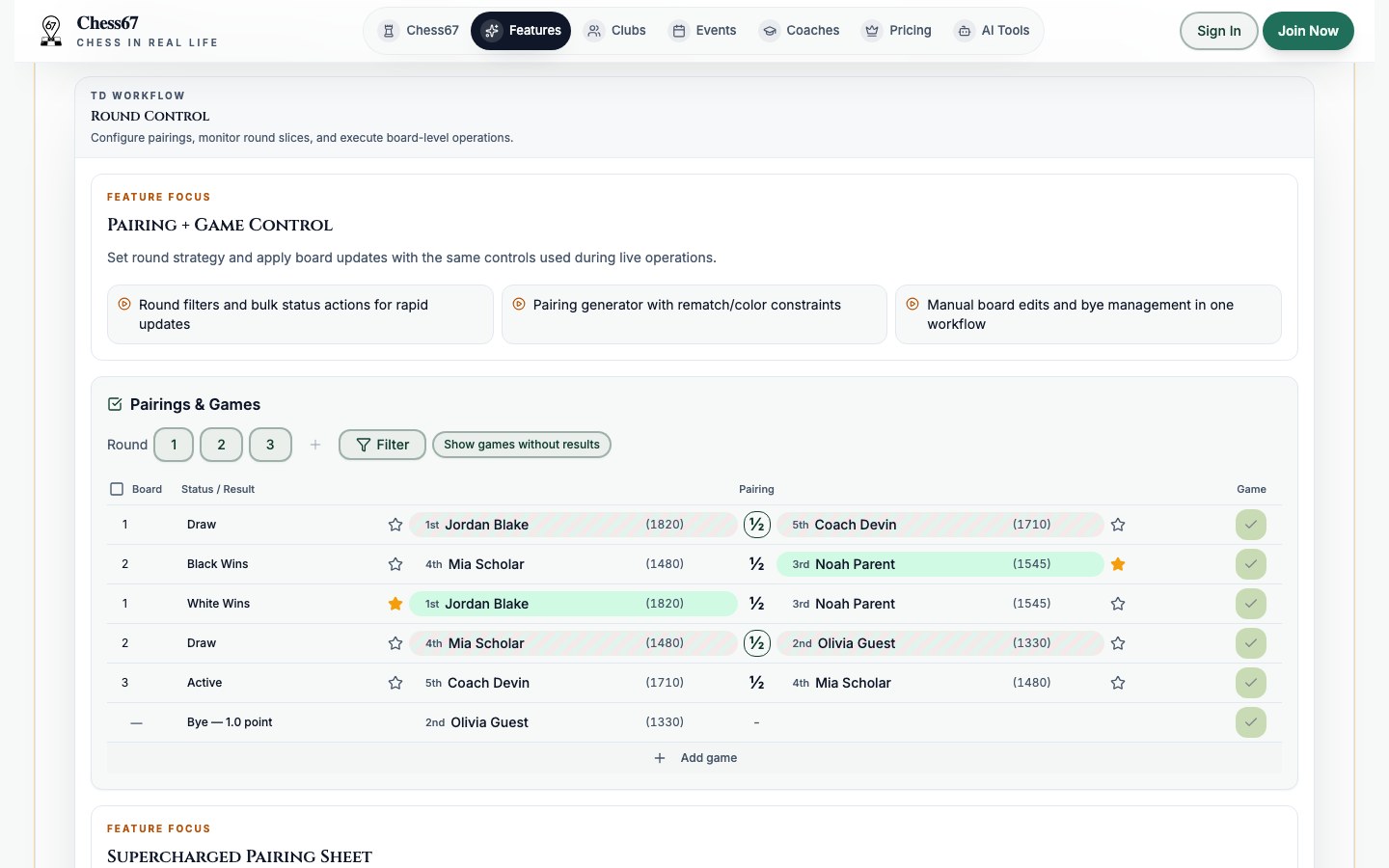The height and width of the screenshot is (868, 1389).
Task: Click the Pairings & Games checklist icon
Action: (x=115, y=404)
